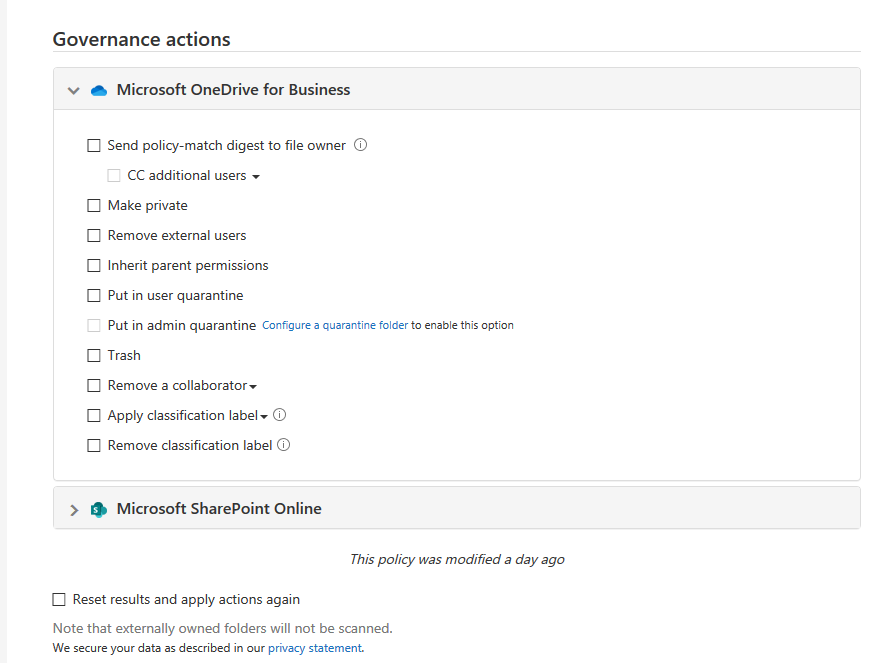Viewport: 882px width, 663px height.
Task: Open the Apply classification label dropdown arrow
Action: click(x=264, y=417)
